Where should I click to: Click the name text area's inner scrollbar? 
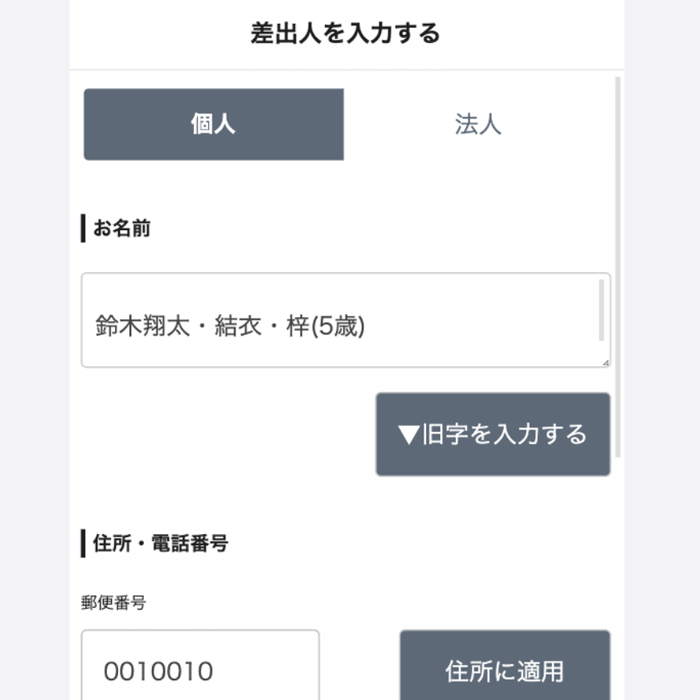601,310
